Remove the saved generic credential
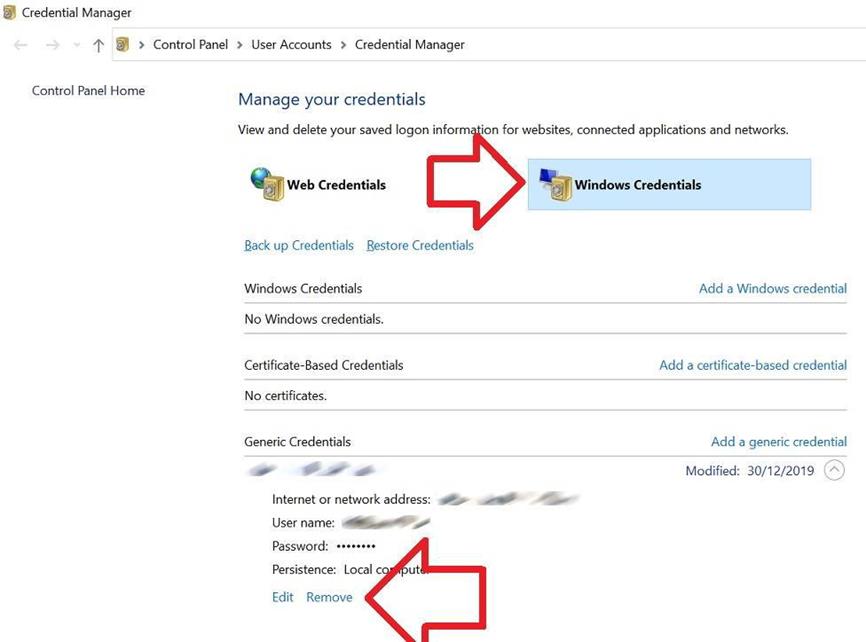 point(329,597)
